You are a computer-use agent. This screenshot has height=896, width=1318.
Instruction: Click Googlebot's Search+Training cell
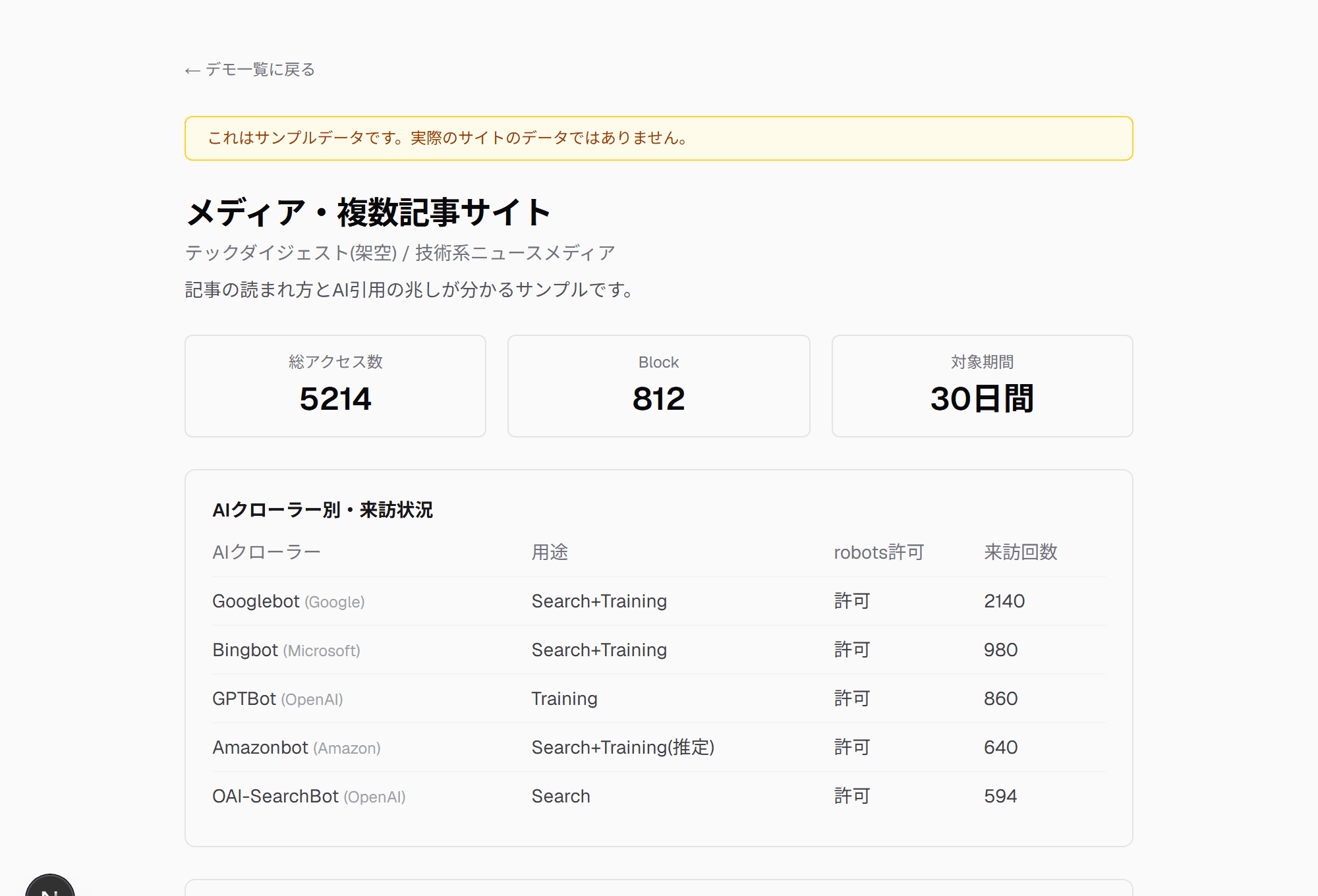(599, 601)
